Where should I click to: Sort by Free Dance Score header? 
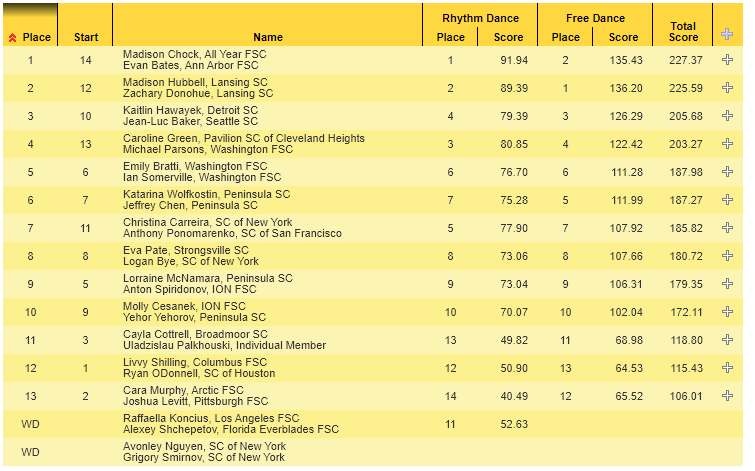623,37
